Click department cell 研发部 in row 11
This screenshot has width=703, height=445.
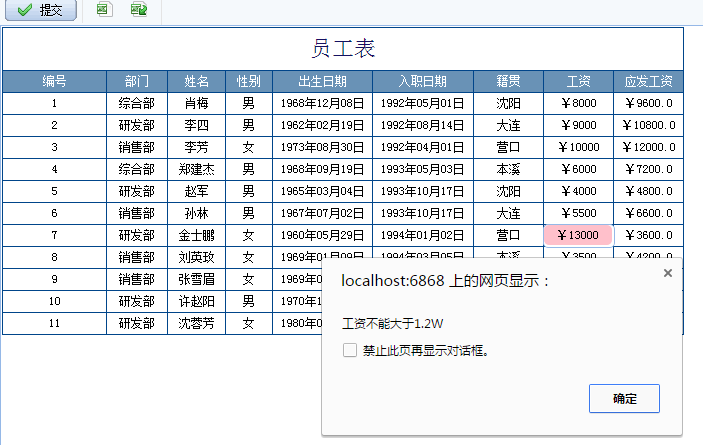pos(137,323)
